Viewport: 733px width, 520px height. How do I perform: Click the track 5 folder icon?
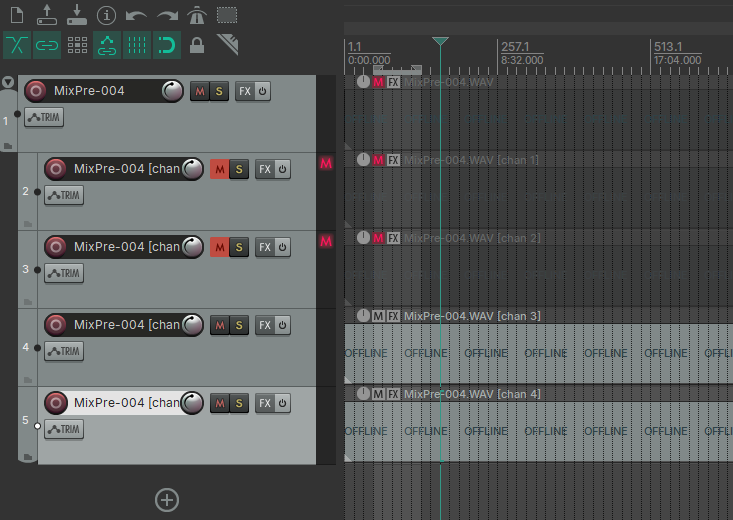(28, 457)
